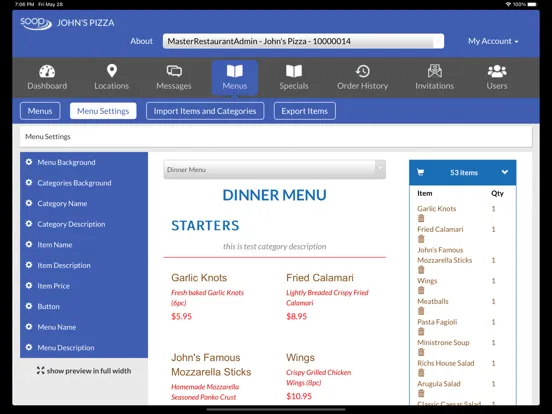This screenshot has height=414, width=552.
Task: Delete Mozzarella Sticks via trash icon
Action: pos(421,270)
